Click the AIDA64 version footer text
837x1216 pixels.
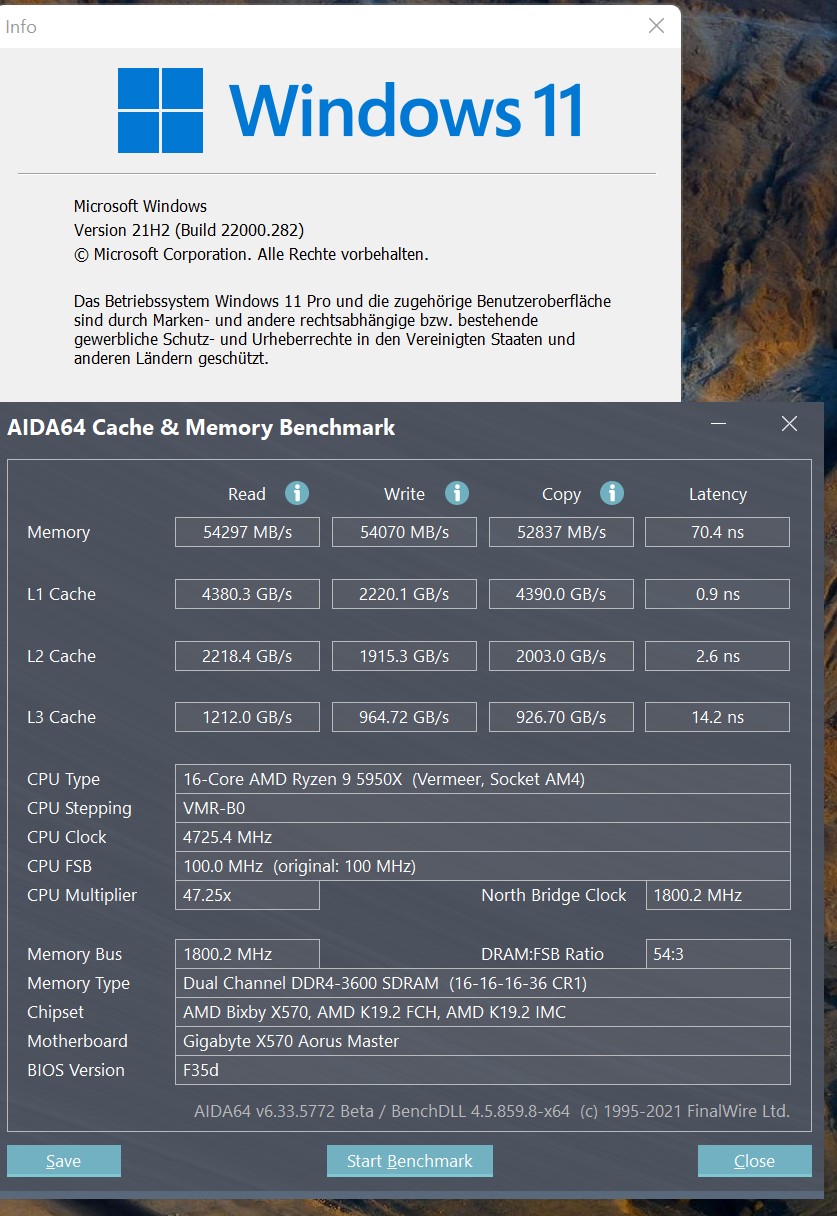492,1111
